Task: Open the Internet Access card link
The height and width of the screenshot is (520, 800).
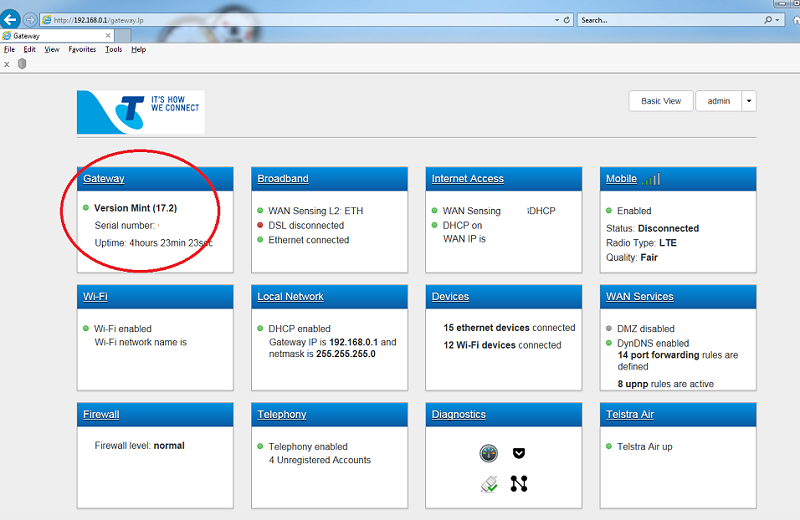Action: click(x=467, y=179)
